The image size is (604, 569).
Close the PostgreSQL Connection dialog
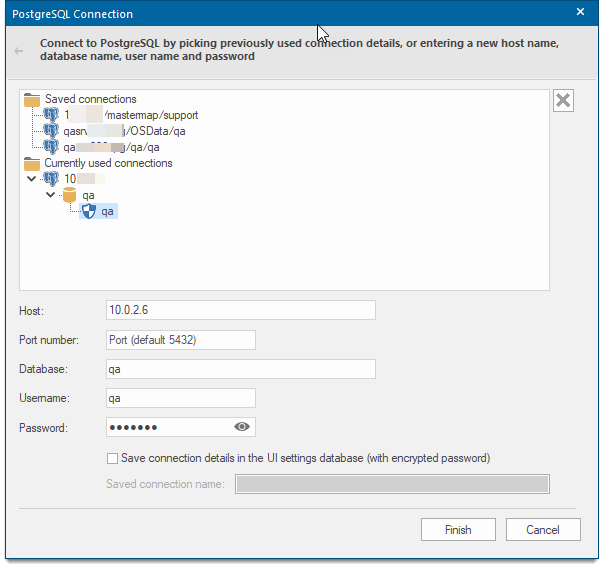[x=580, y=12]
